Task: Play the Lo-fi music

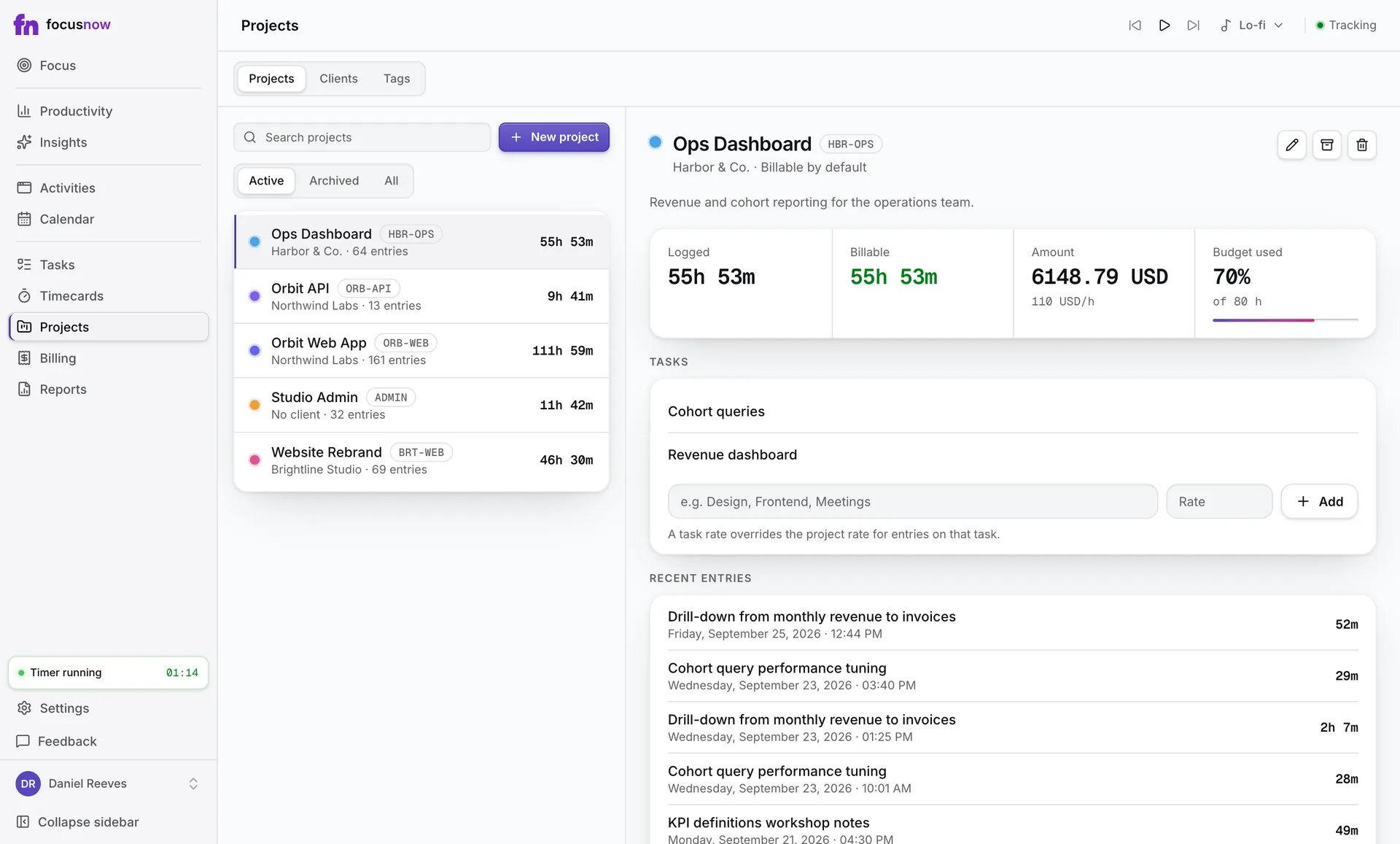Action: tap(1164, 26)
